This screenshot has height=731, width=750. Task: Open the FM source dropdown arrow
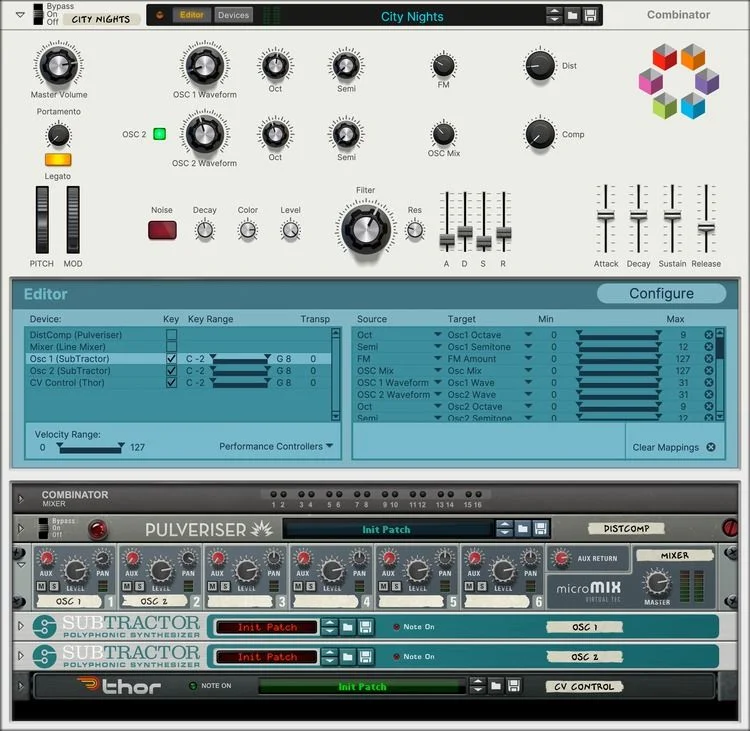[437, 358]
